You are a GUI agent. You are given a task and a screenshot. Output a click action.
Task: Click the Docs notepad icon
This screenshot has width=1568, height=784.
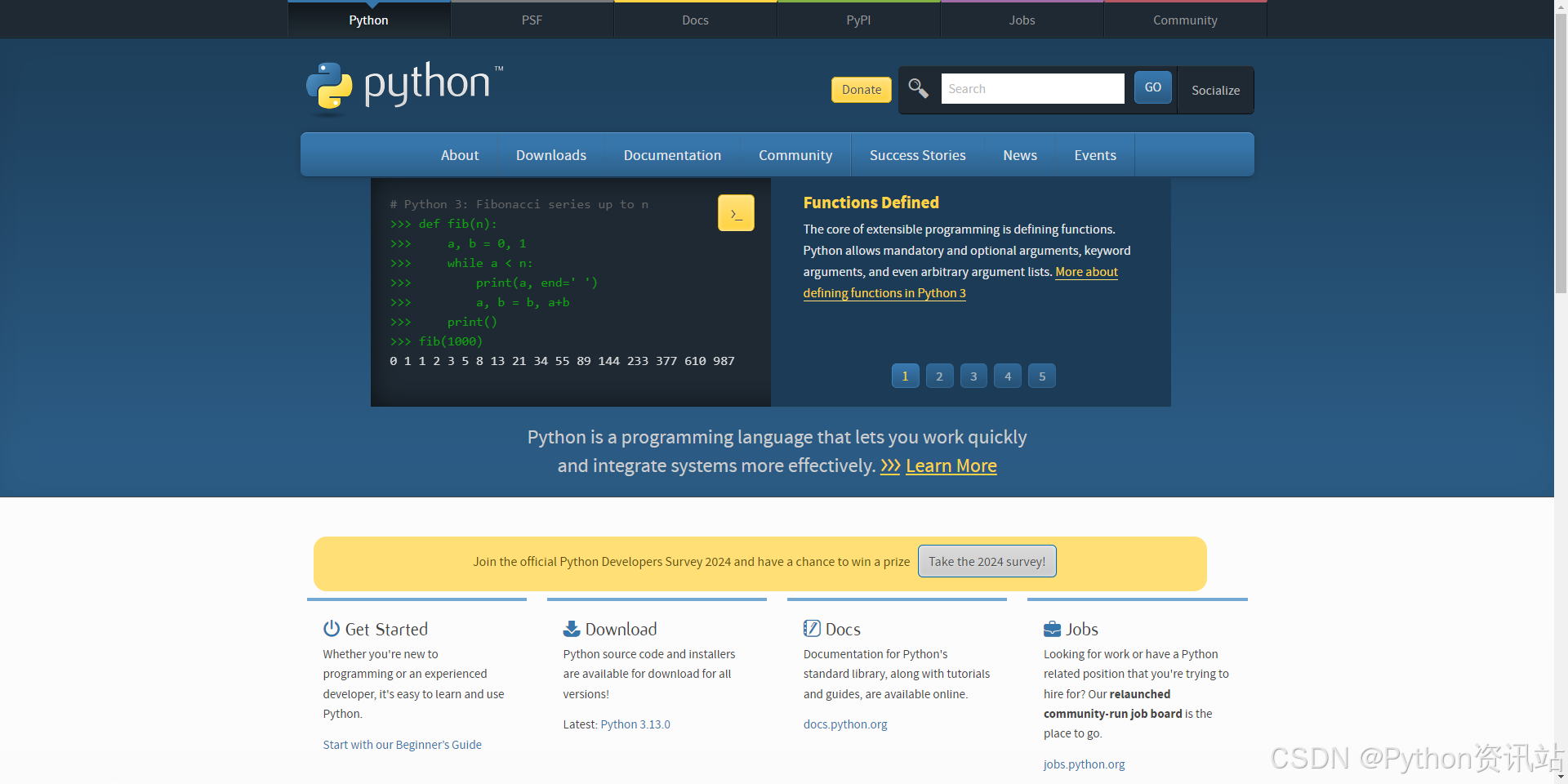812,629
